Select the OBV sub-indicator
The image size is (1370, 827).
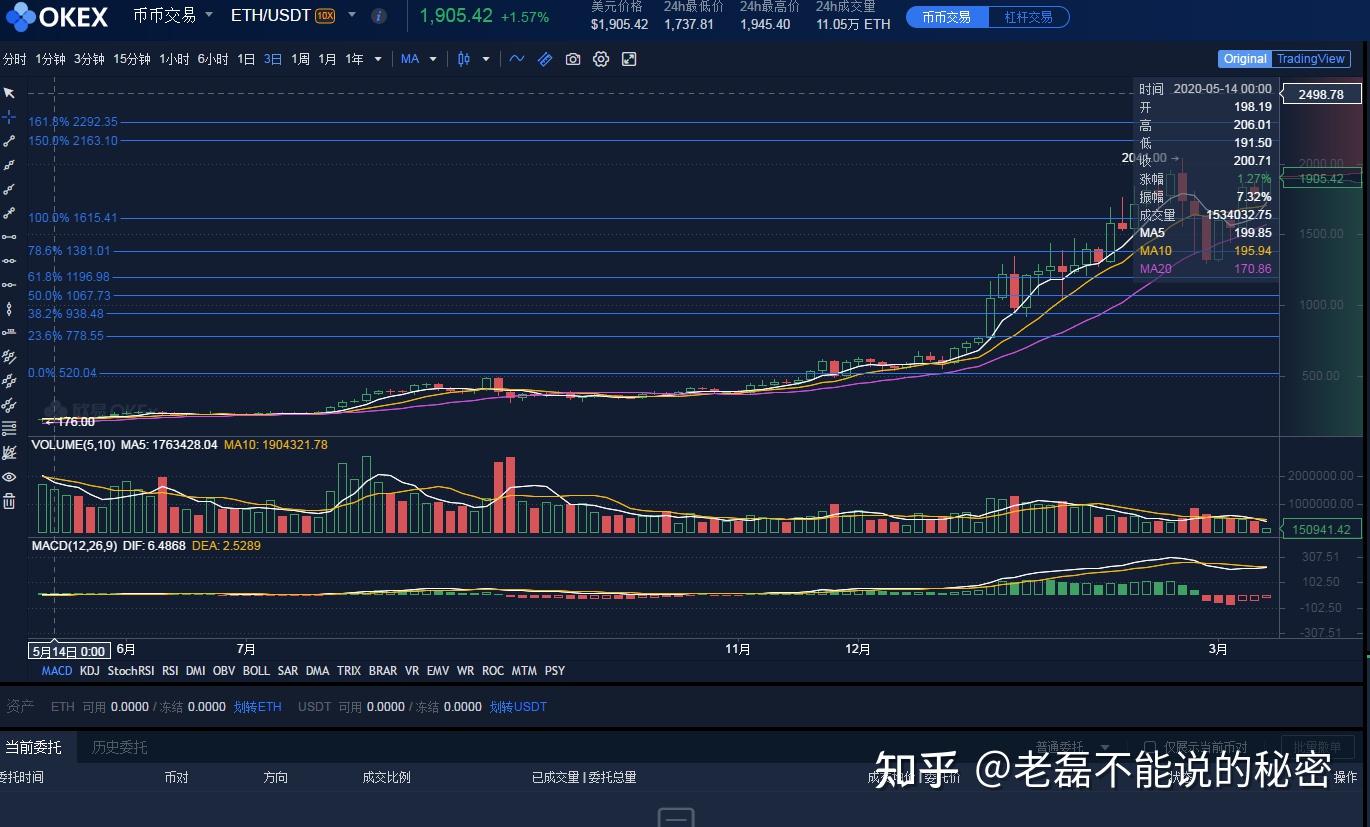point(224,671)
